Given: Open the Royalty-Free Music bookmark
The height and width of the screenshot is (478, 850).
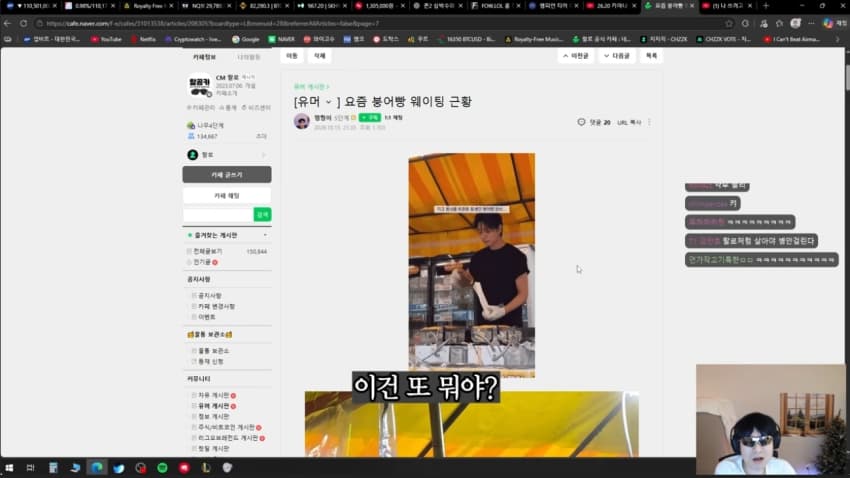Looking at the screenshot, I should coord(534,39).
